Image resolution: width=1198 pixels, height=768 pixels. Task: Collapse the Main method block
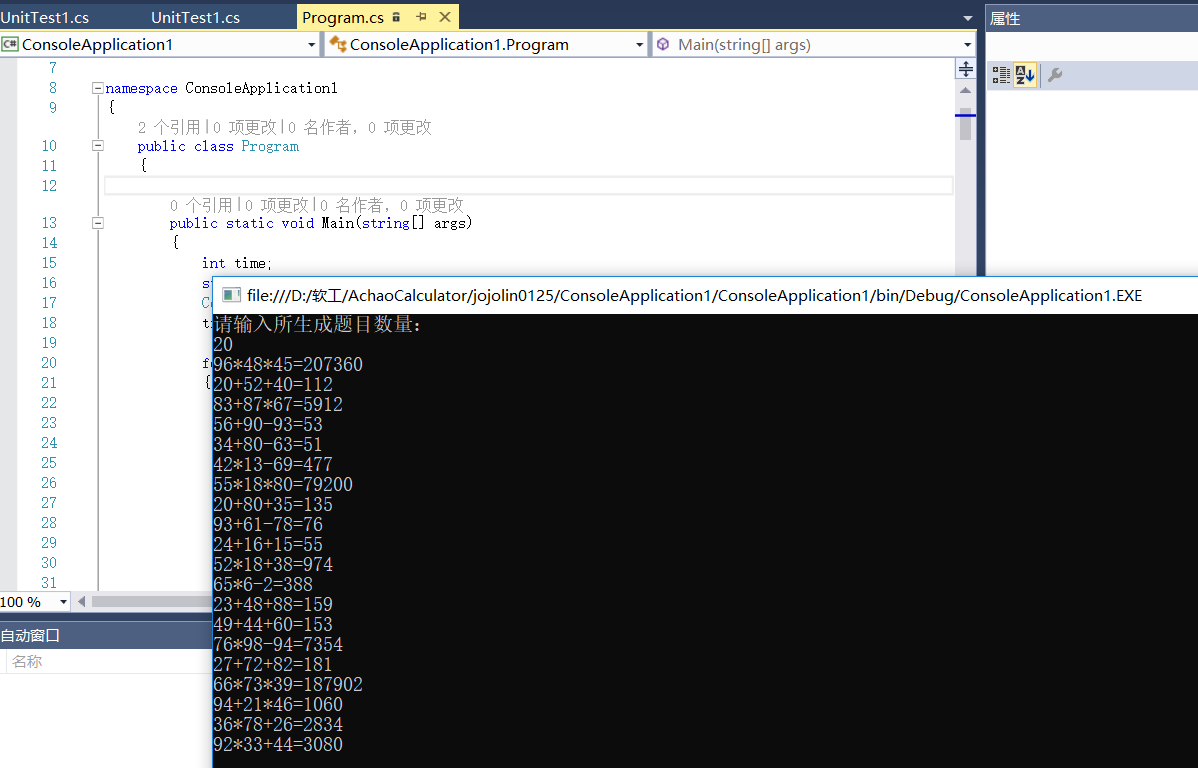(x=98, y=223)
